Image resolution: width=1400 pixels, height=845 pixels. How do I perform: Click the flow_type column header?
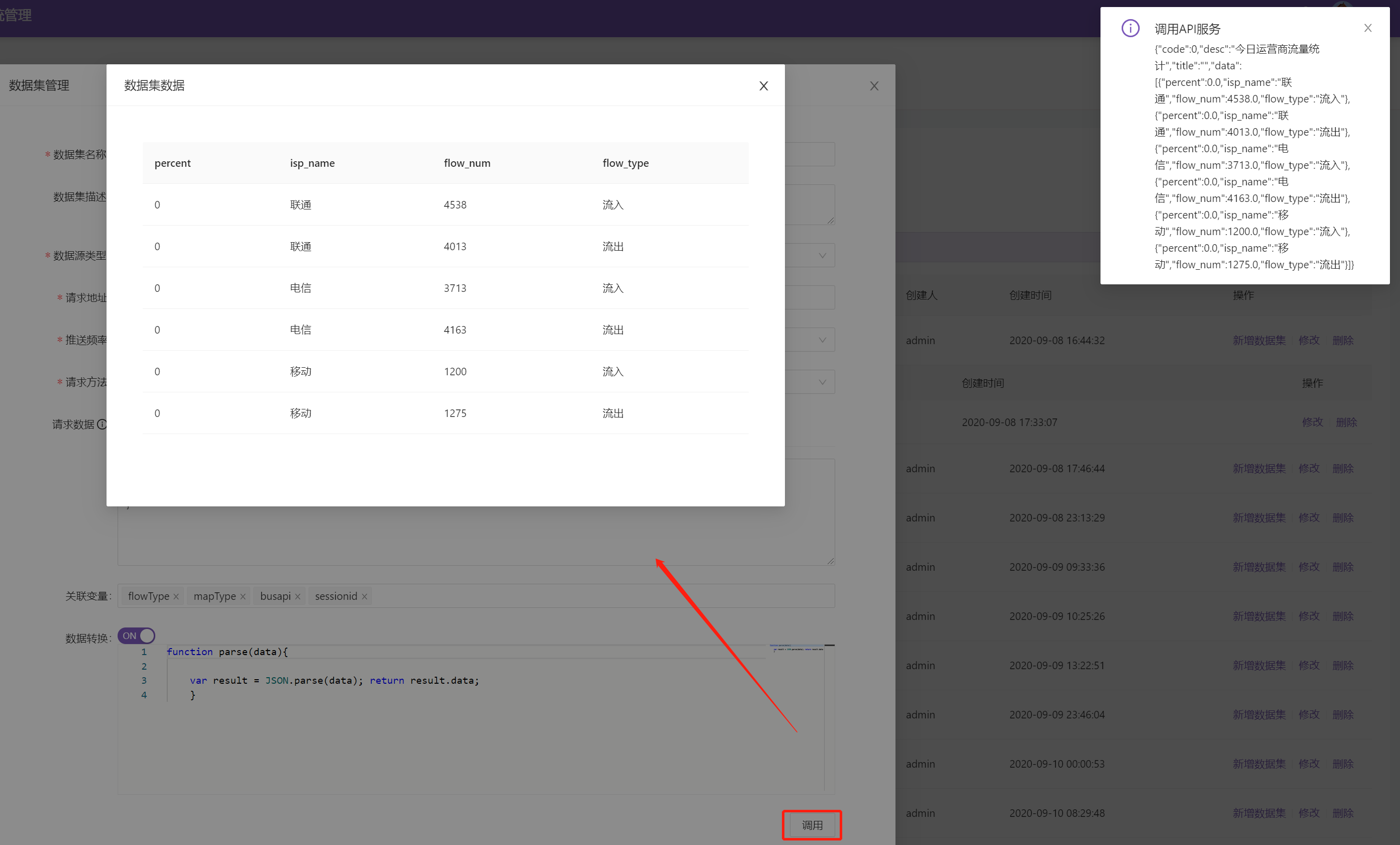626,163
